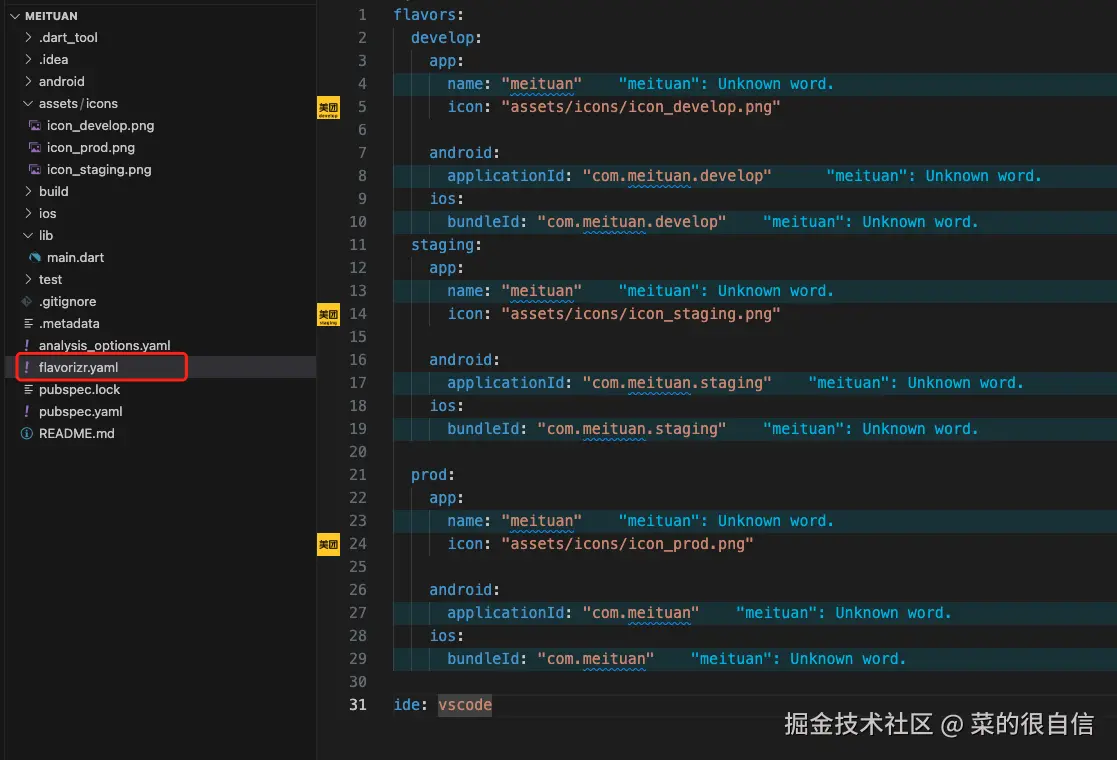Open icon_develop.png image file icon

pos(34,125)
